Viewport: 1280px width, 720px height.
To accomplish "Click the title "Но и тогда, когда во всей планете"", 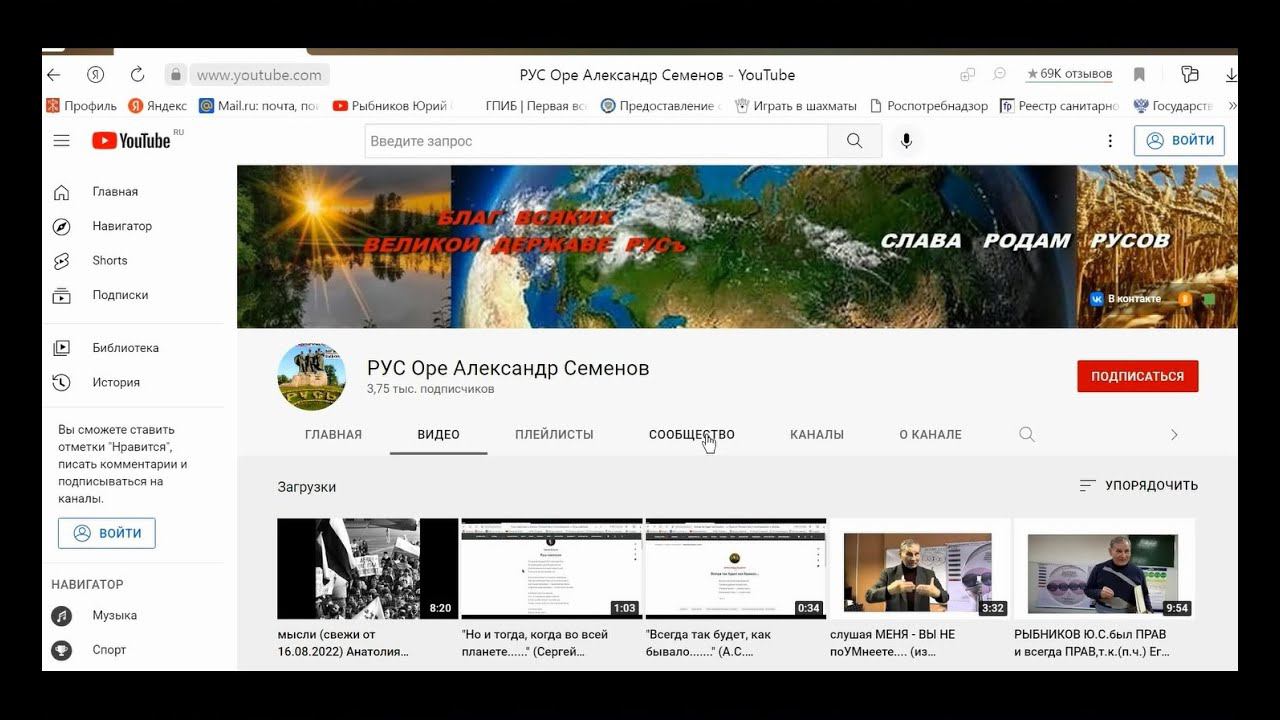I will [x=535, y=643].
